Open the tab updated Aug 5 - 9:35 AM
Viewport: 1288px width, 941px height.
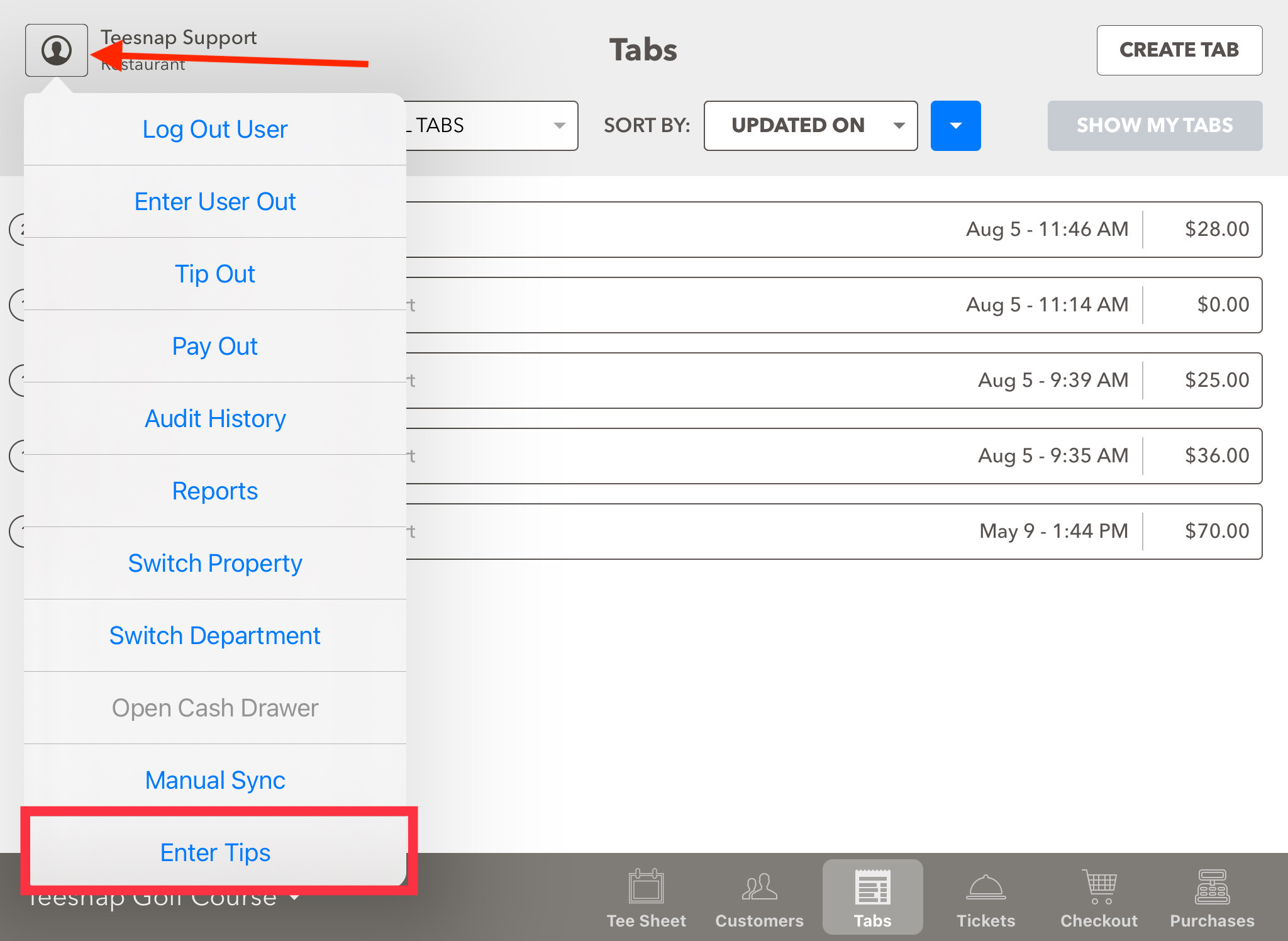click(x=834, y=456)
